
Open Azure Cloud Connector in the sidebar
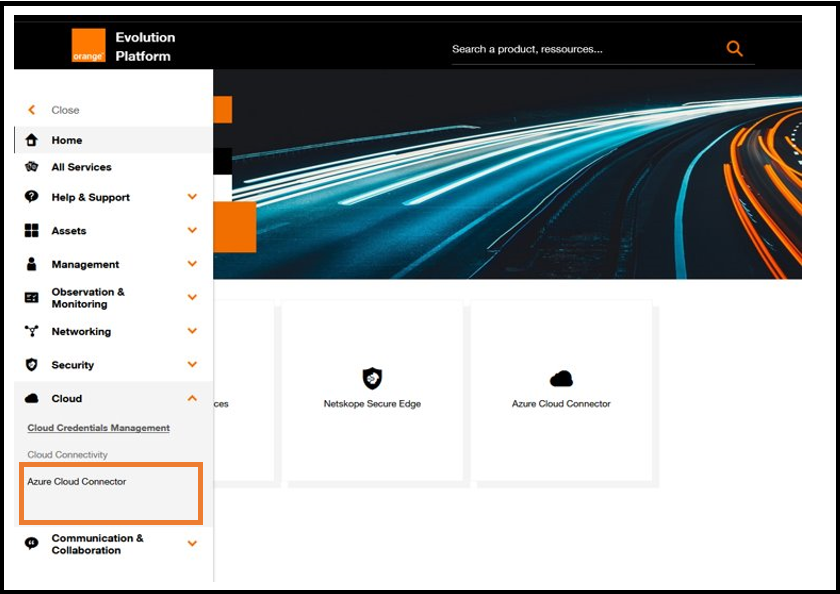(x=77, y=482)
